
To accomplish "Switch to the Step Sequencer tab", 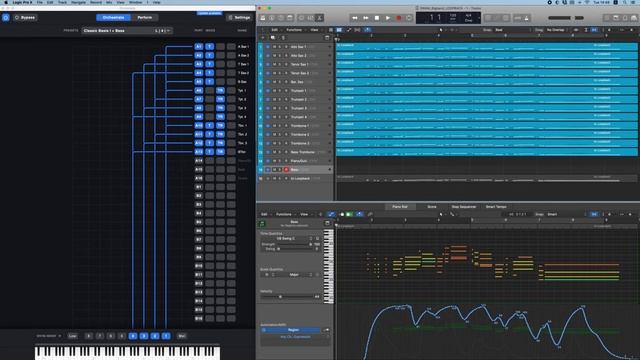I will (464, 207).
